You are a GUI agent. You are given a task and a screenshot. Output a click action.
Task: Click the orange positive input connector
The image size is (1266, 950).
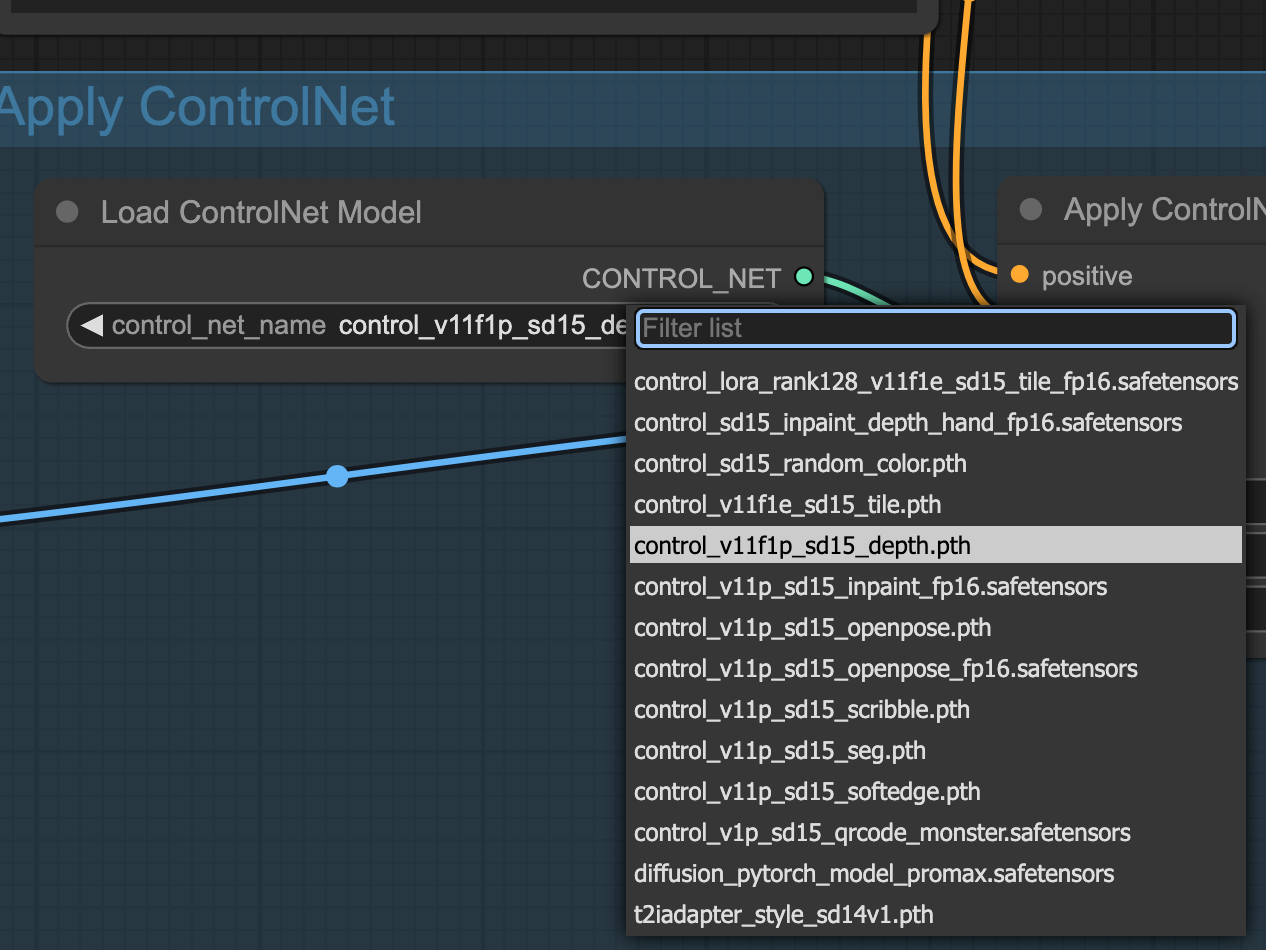point(1019,275)
